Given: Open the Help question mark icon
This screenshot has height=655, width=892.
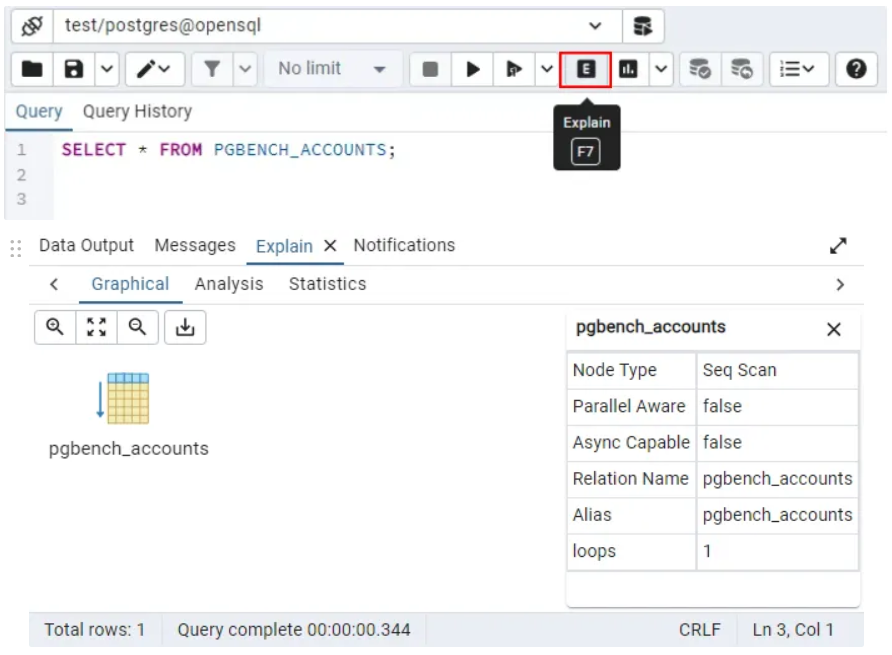Looking at the screenshot, I should [856, 69].
